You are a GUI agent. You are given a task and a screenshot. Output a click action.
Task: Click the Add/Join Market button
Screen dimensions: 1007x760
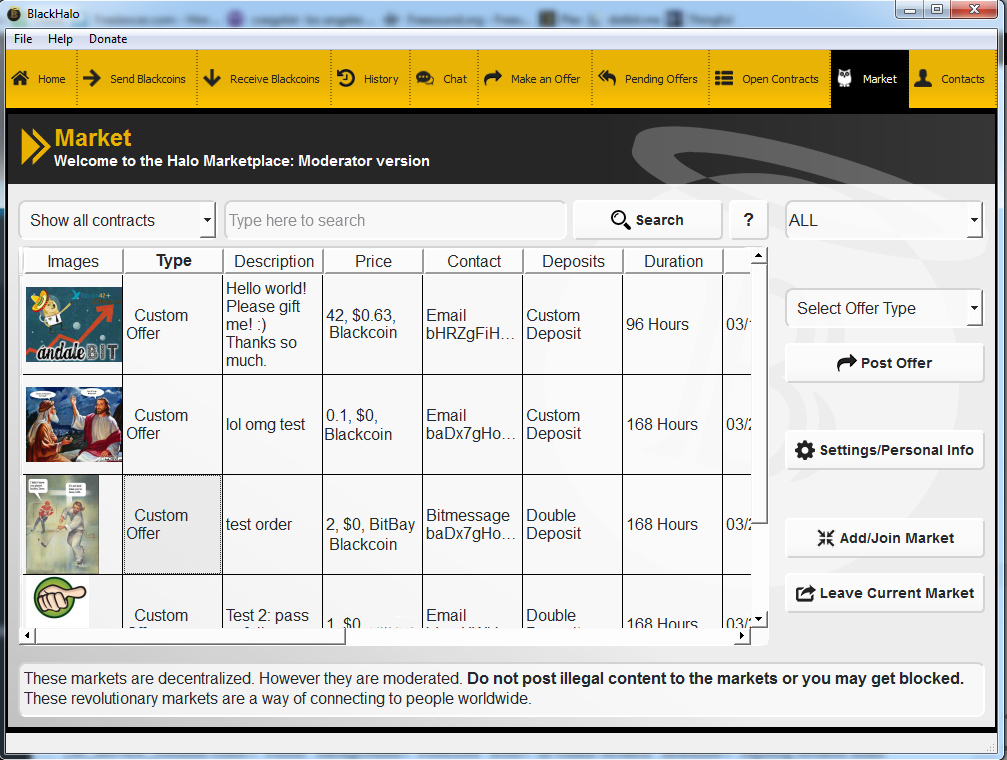[884, 538]
